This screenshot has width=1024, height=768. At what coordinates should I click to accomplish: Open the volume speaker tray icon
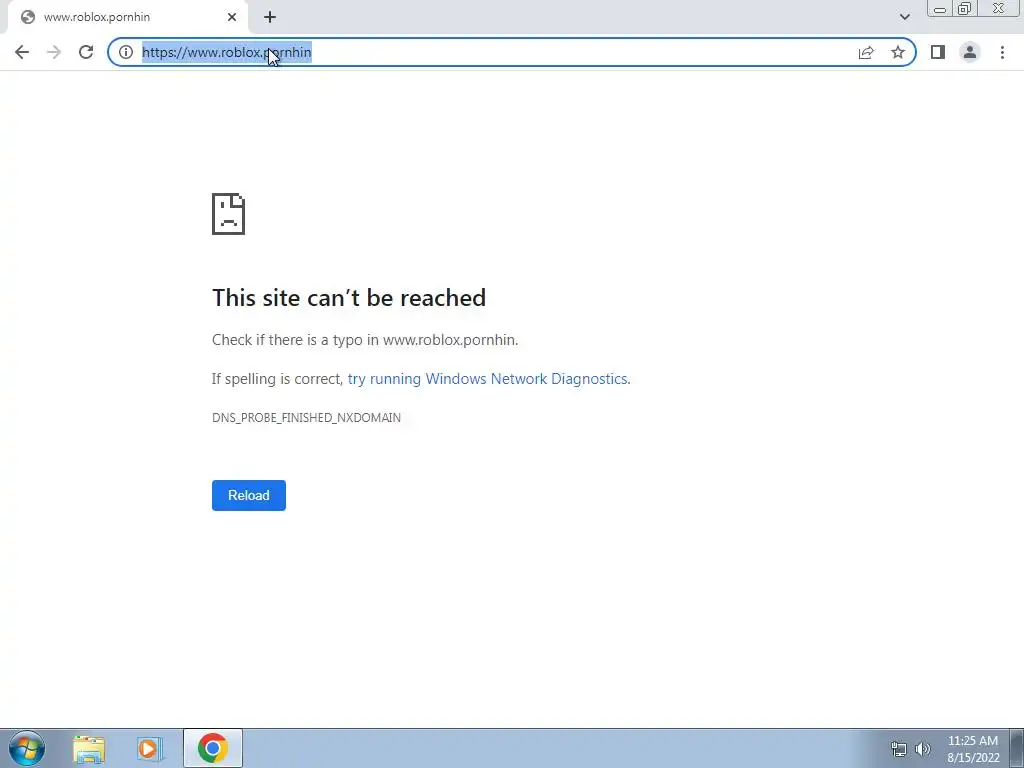tap(923, 749)
